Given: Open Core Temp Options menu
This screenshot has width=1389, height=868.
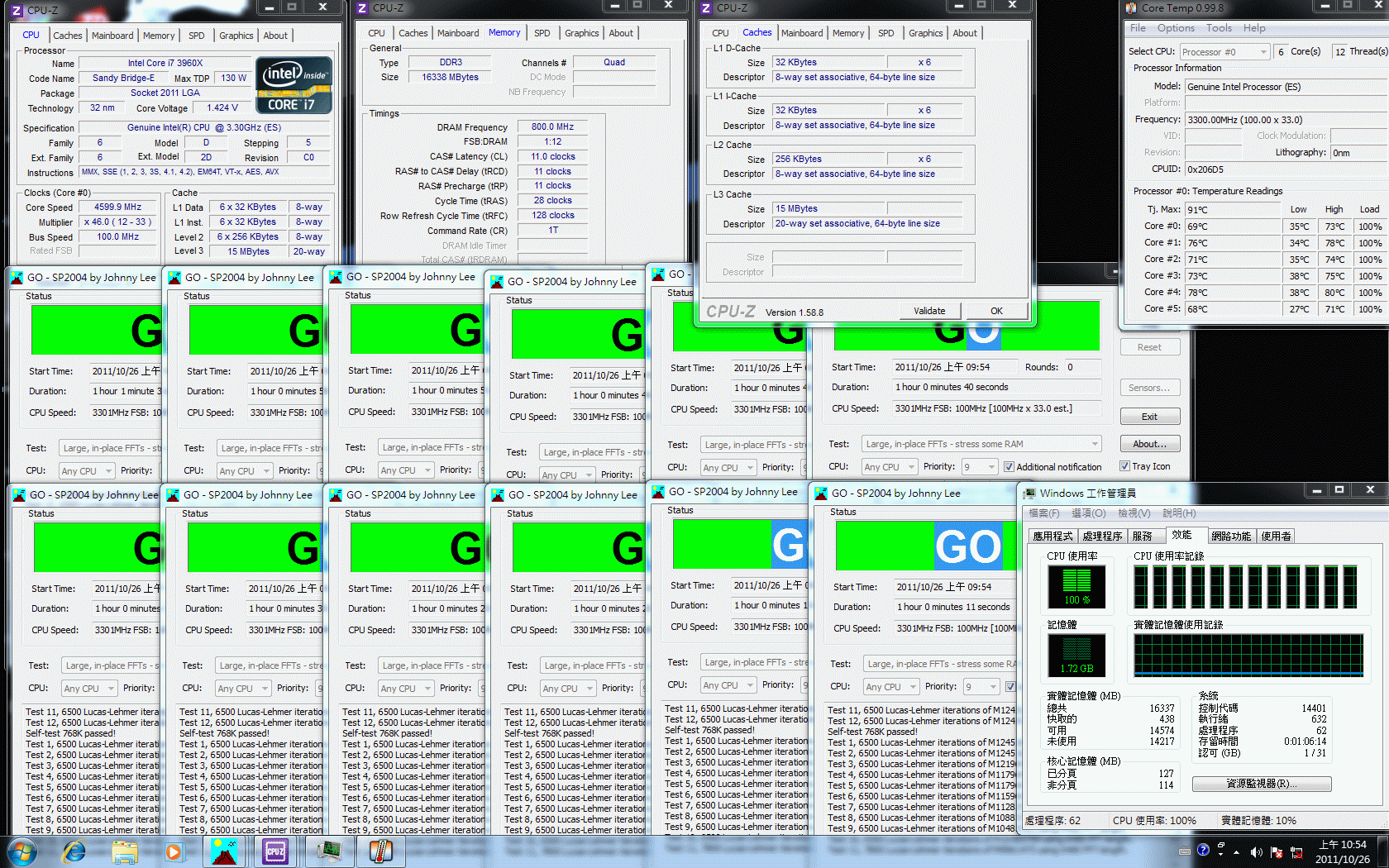Looking at the screenshot, I should point(1176,28).
